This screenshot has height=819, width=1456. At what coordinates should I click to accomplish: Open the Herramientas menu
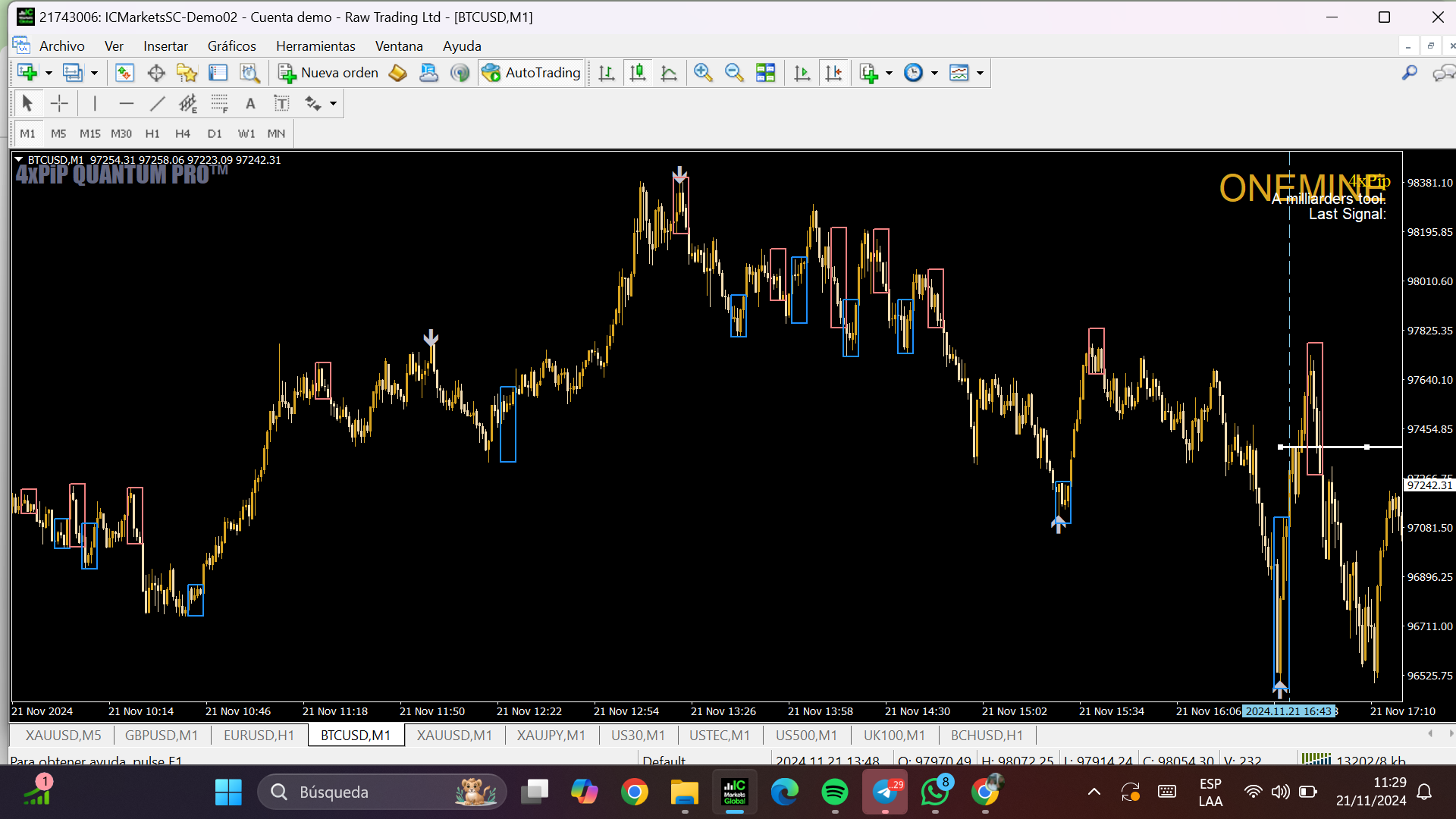click(x=315, y=46)
